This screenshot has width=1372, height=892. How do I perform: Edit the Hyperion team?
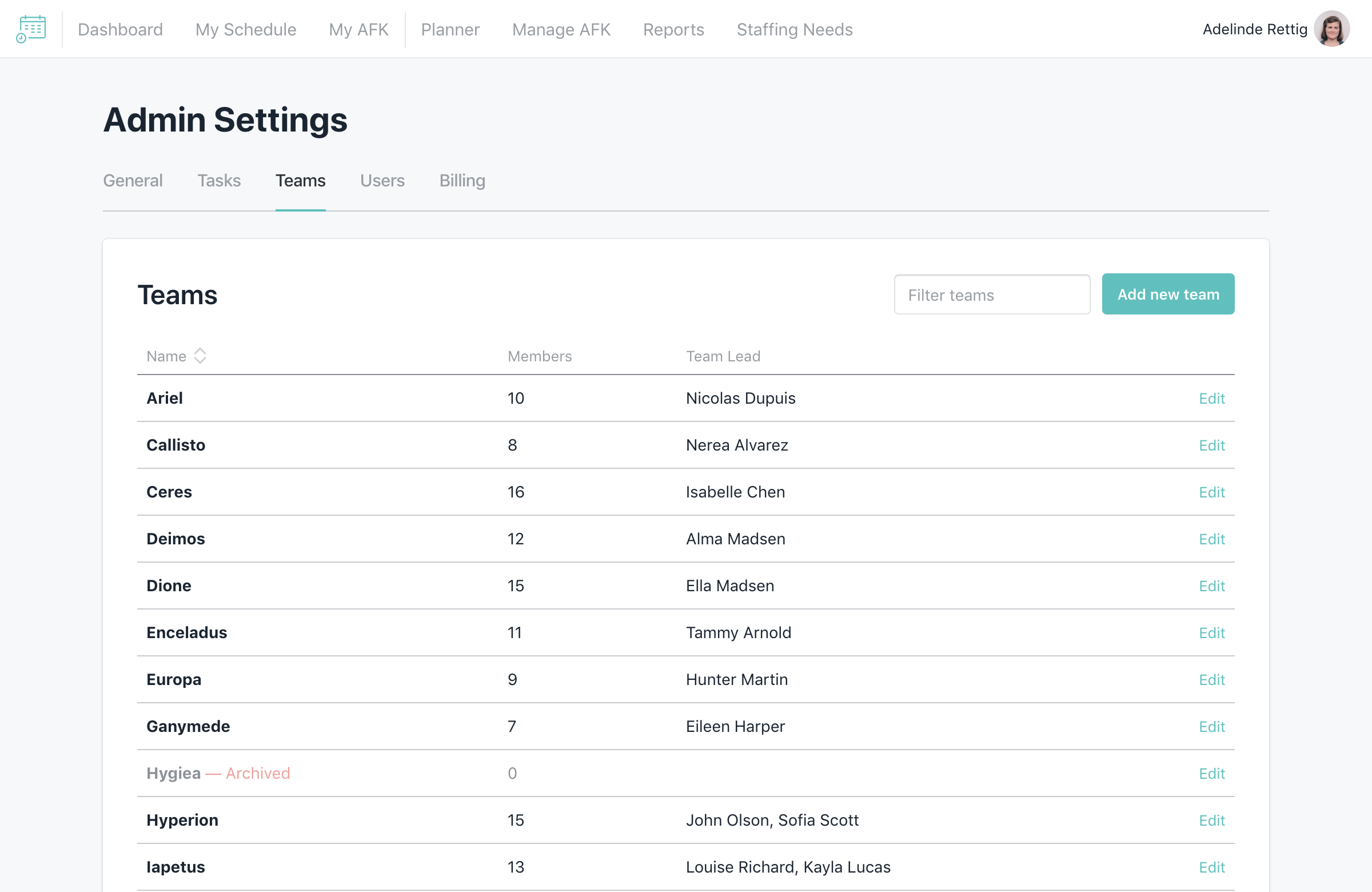1211,820
